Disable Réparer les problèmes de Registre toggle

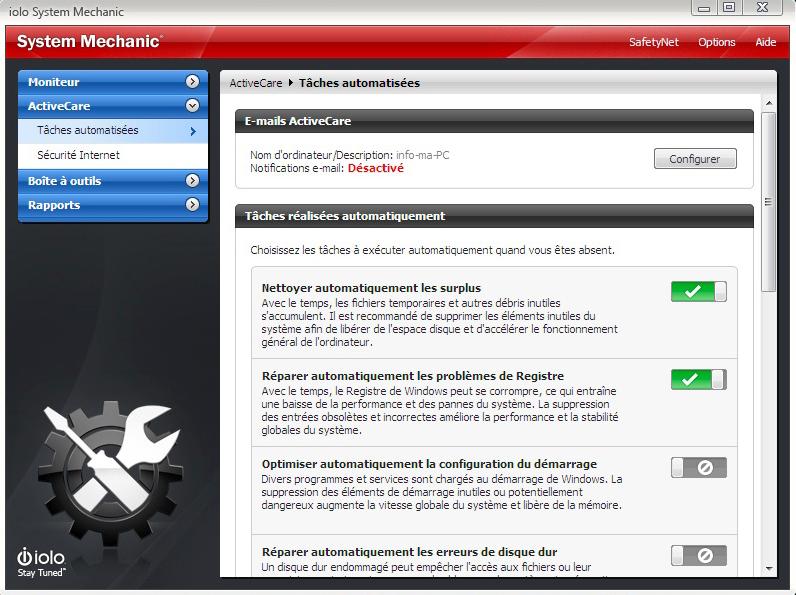pos(699,379)
